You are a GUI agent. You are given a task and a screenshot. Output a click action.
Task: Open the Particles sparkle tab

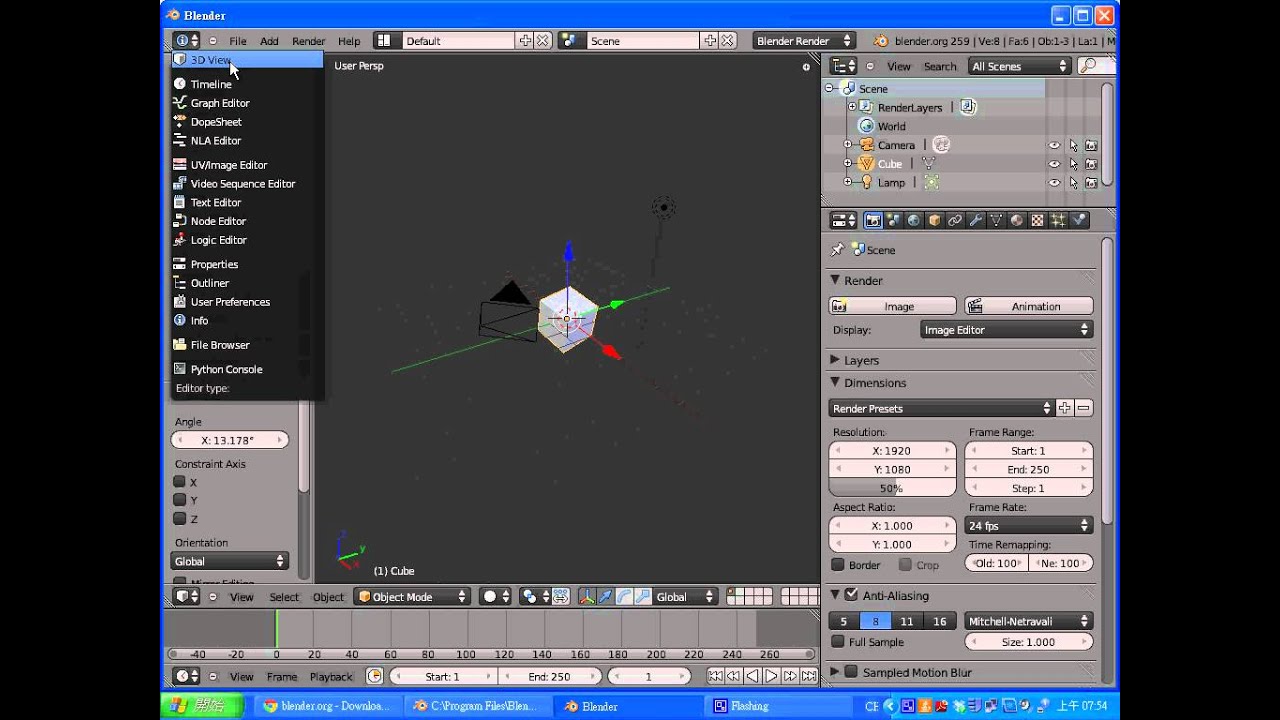[1058, 220]
